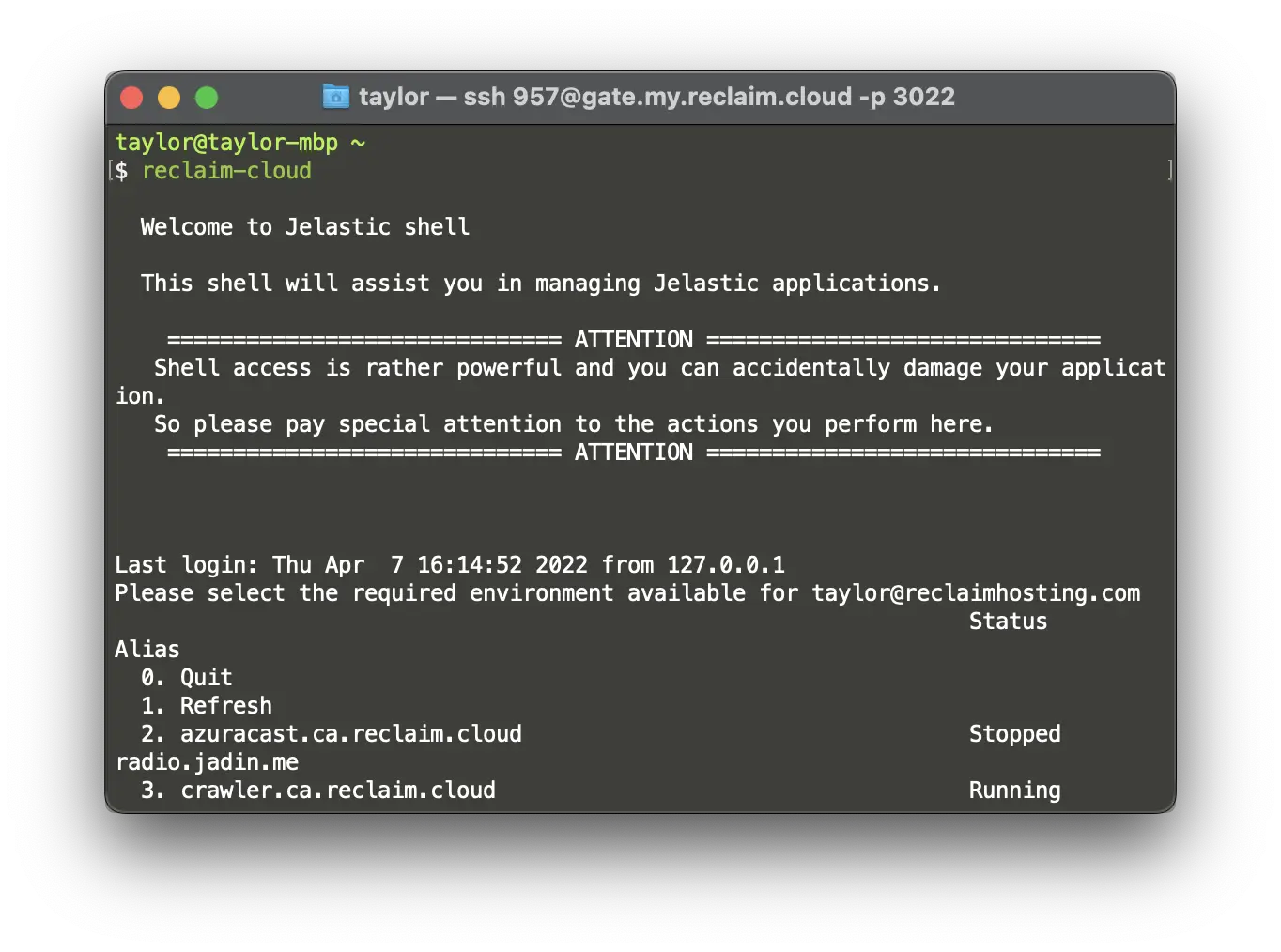The height and width of the screenshot is (952, 1281).
Task: Click the window title ssh text
Action: click(656, 97)
